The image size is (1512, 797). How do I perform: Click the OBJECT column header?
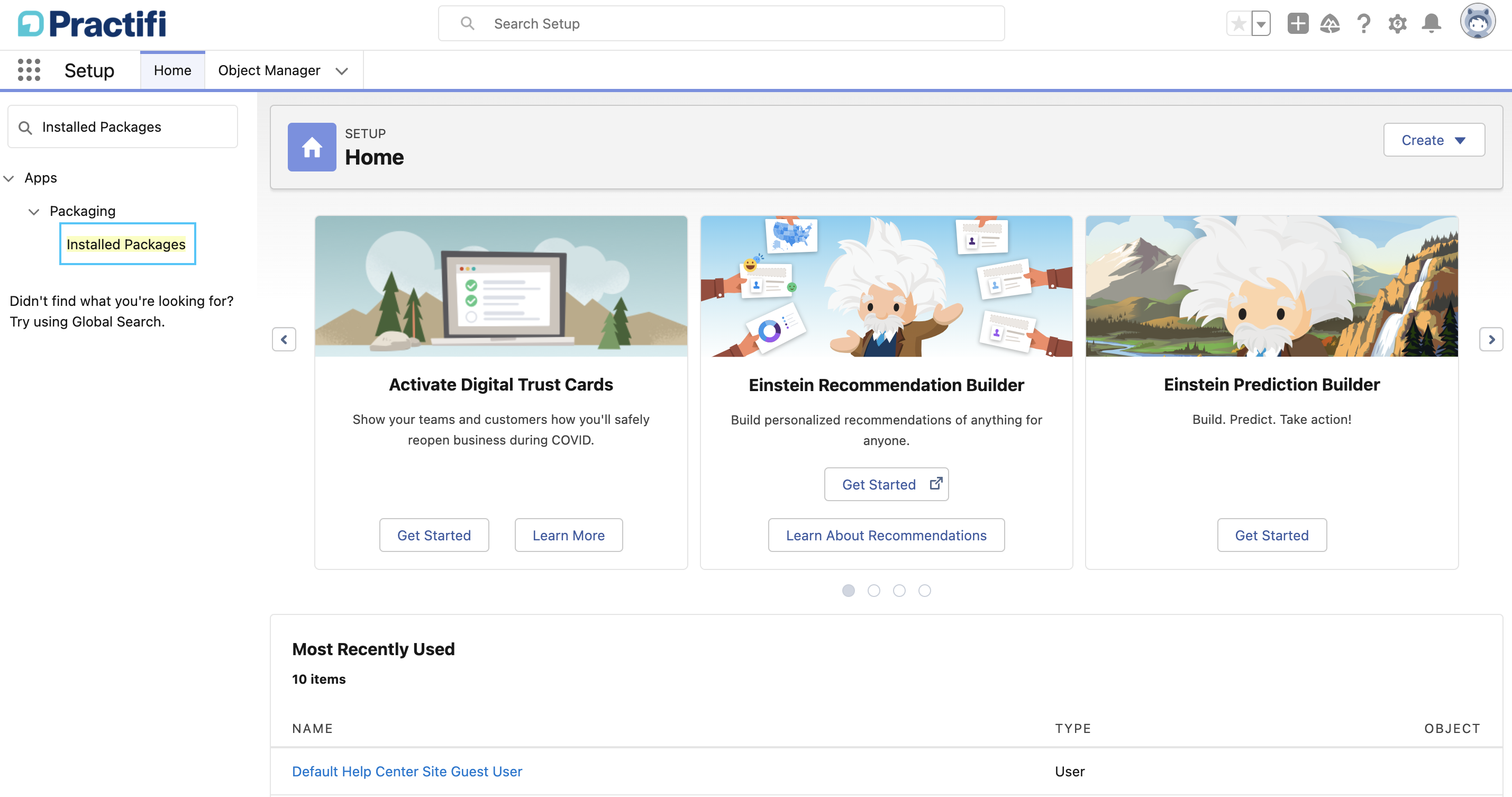1452,728
